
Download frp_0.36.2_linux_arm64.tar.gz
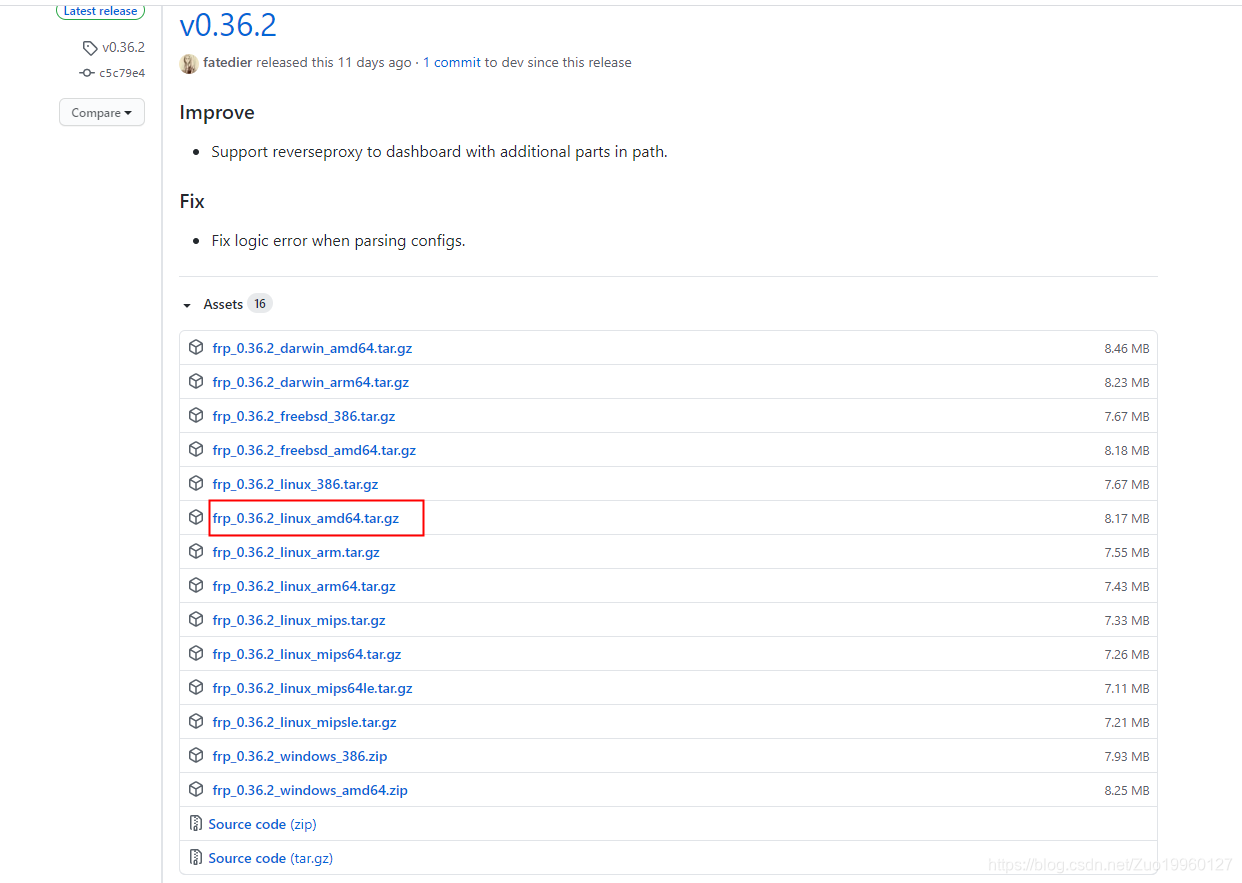tap(304, 586)
